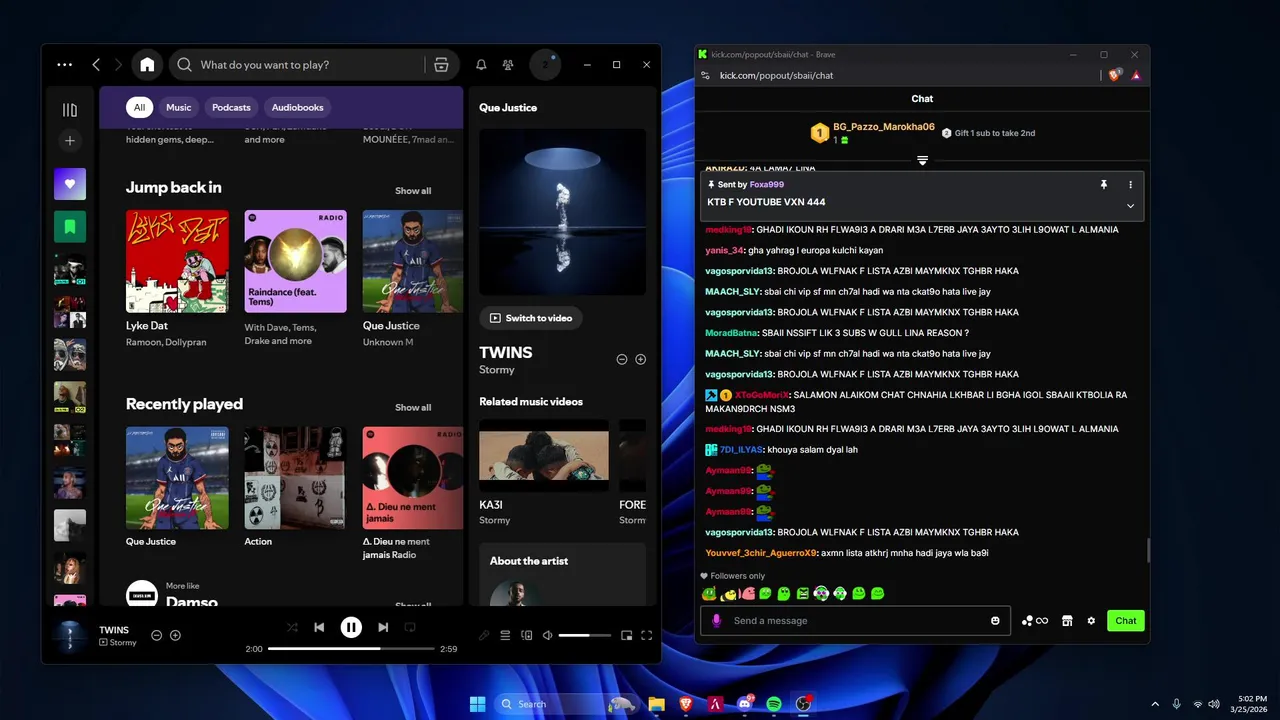The image size is (1280, 720).
Task: Open the green bookmark tile in sidebar
Action: pos(70,227)
